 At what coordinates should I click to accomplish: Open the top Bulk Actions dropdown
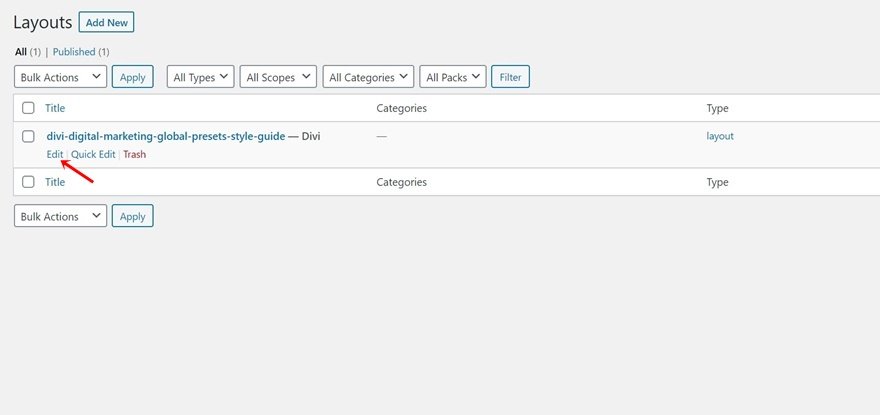(60, 76)
